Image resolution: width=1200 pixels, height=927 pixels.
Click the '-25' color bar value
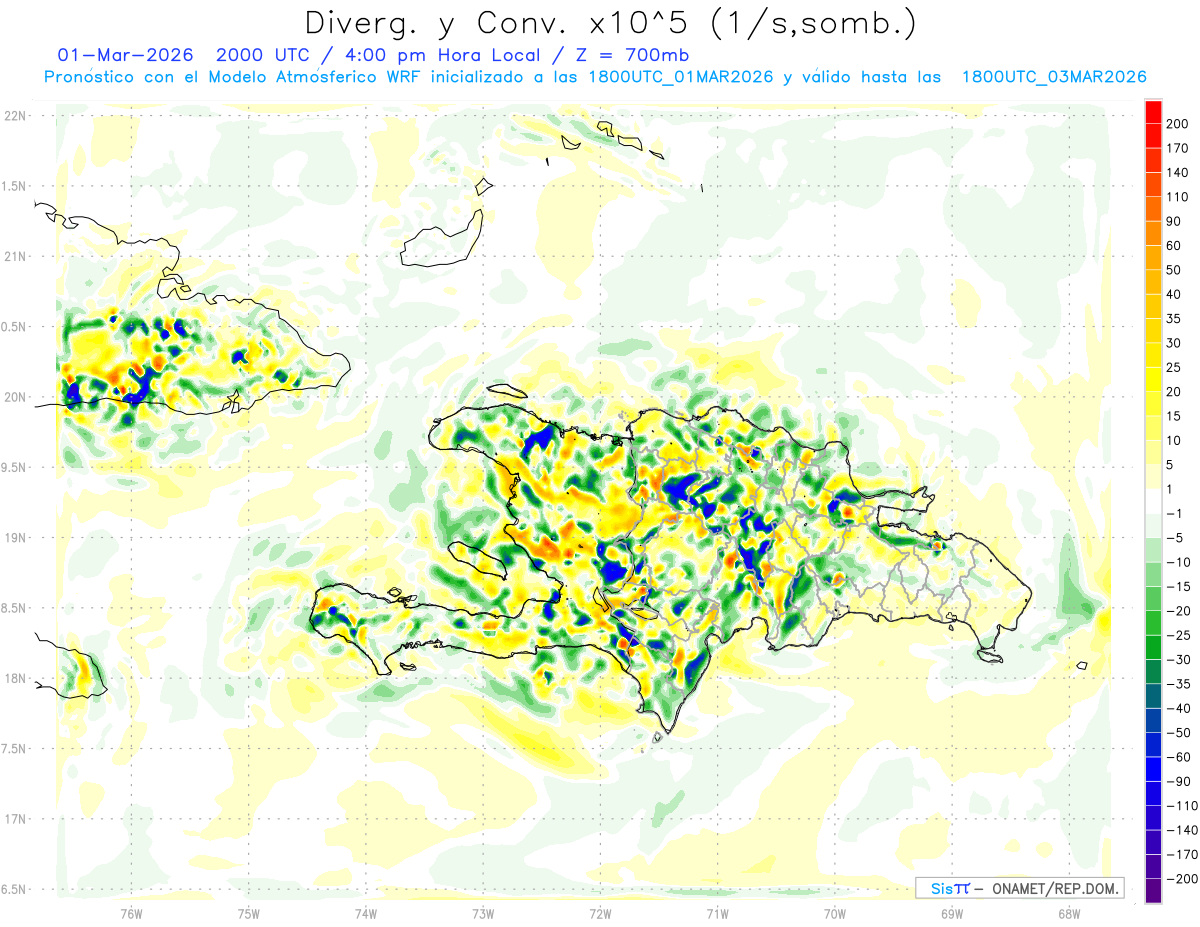pos(1177,636)
